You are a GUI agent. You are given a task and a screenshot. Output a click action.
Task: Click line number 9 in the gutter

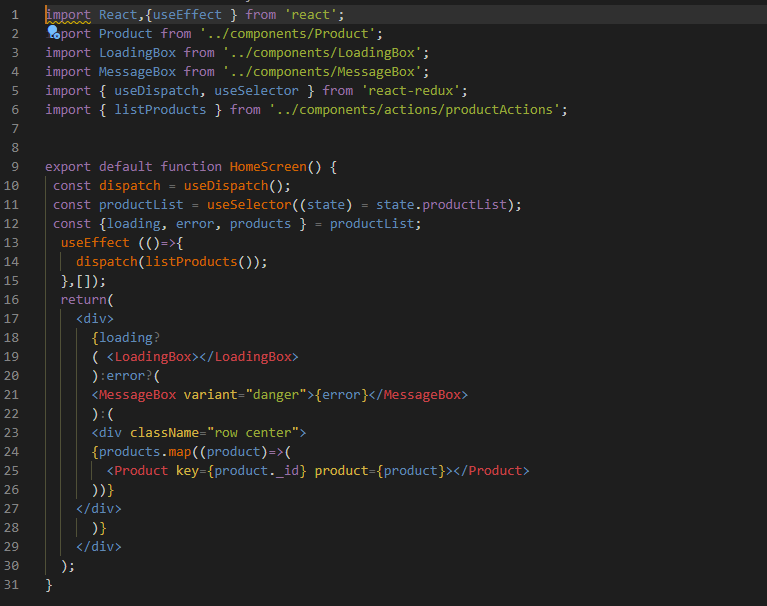[x=15, y=167]
